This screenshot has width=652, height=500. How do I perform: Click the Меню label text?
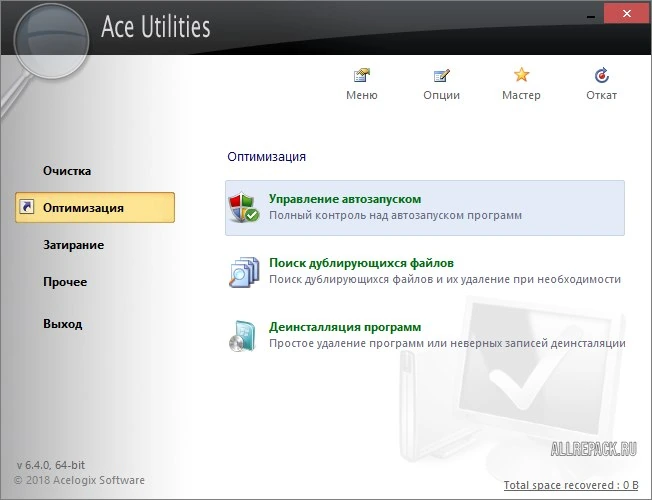362,95
